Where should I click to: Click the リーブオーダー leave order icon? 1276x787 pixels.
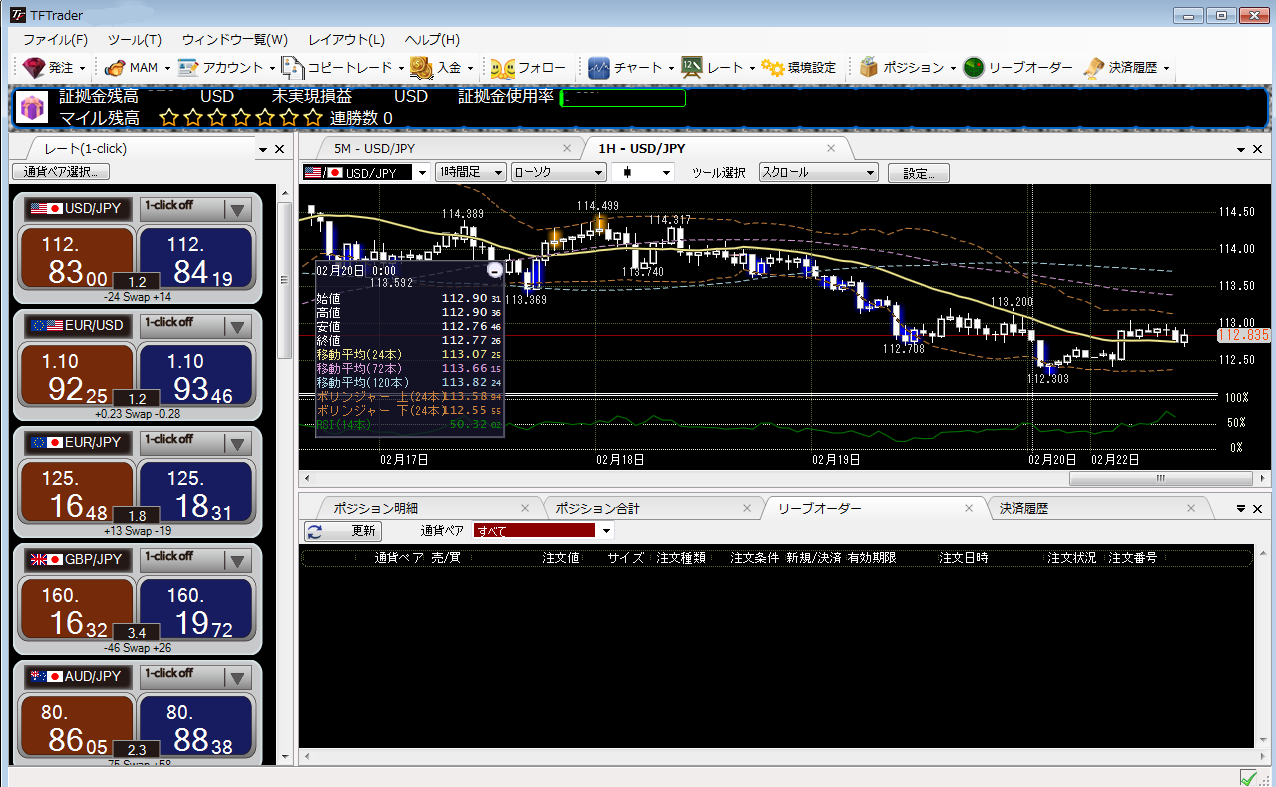(x=974, y=68)
